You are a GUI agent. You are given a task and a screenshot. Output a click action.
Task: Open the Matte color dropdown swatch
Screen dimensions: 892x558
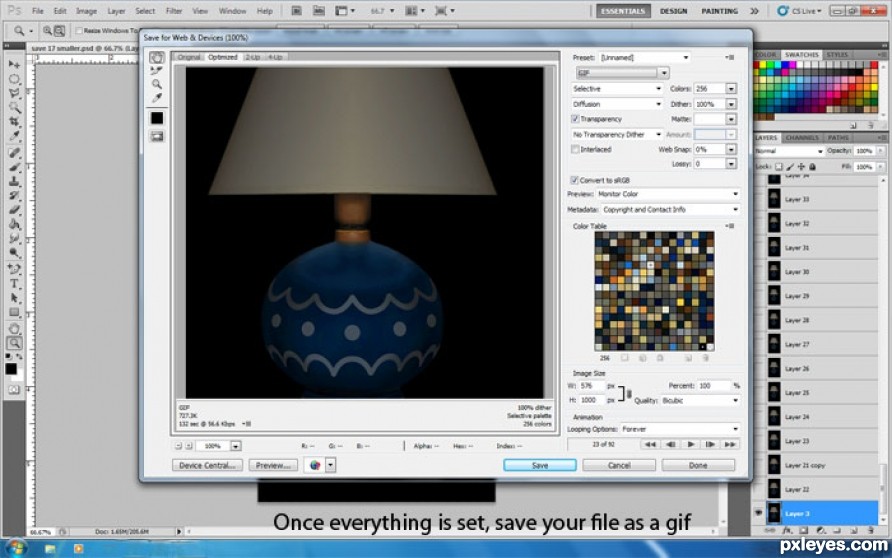click(x=731, y=119)
